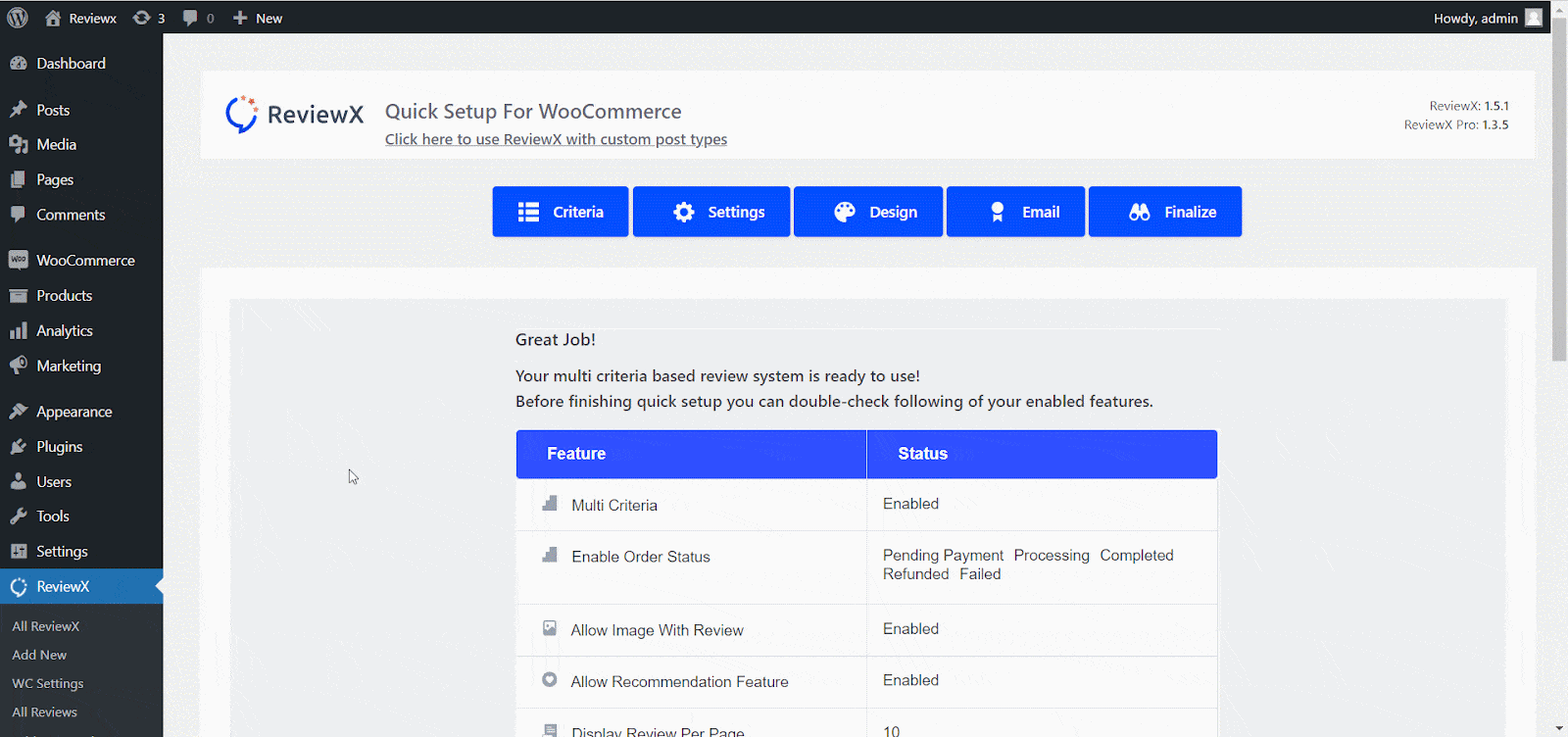This screenshot has height=737, width=1568.
Task: Click the Multi Criteria feature label
Action: pyautogui.click(x=614, y=505)
